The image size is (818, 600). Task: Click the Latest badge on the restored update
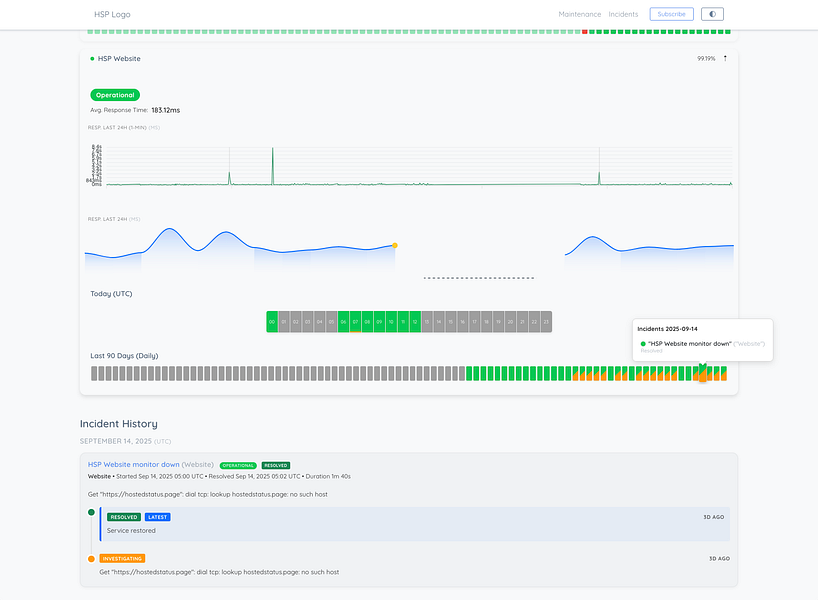(158, 517)
